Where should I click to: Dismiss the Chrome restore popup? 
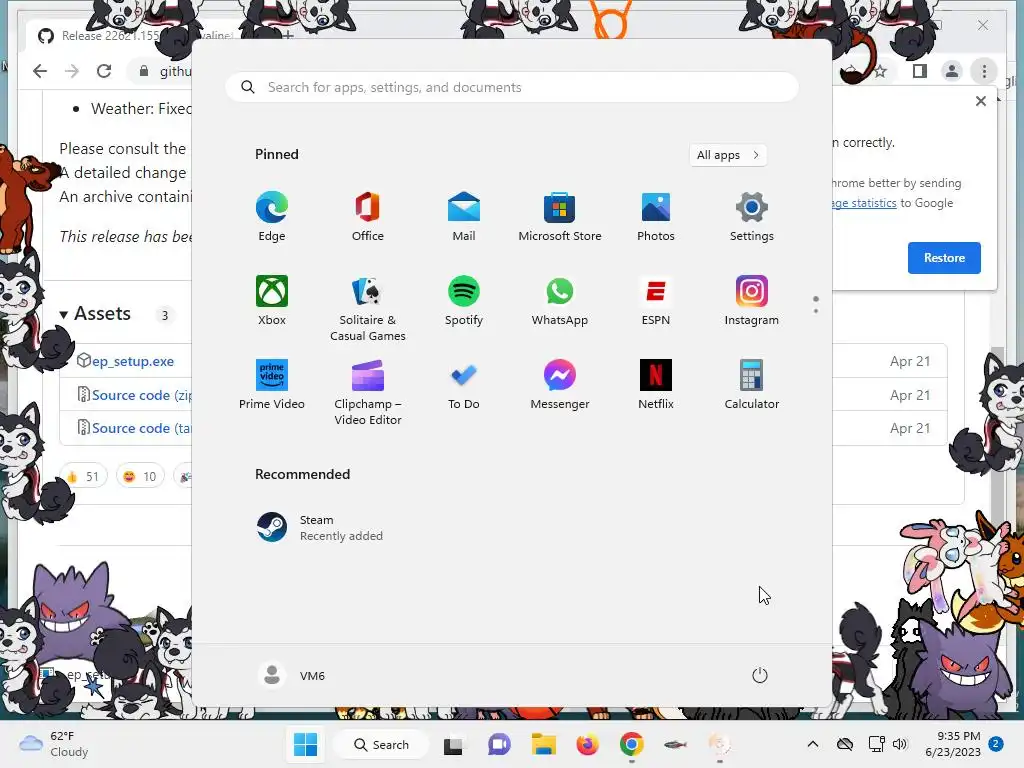[980, 101]
